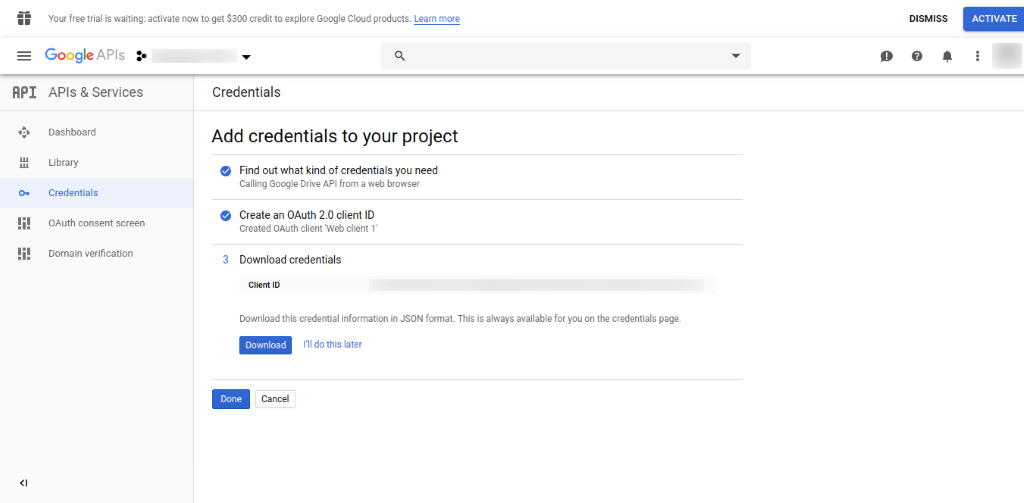Go to Dashboard in sidebar
This screenshot has width=1024, height=503.
pos(72,132)
